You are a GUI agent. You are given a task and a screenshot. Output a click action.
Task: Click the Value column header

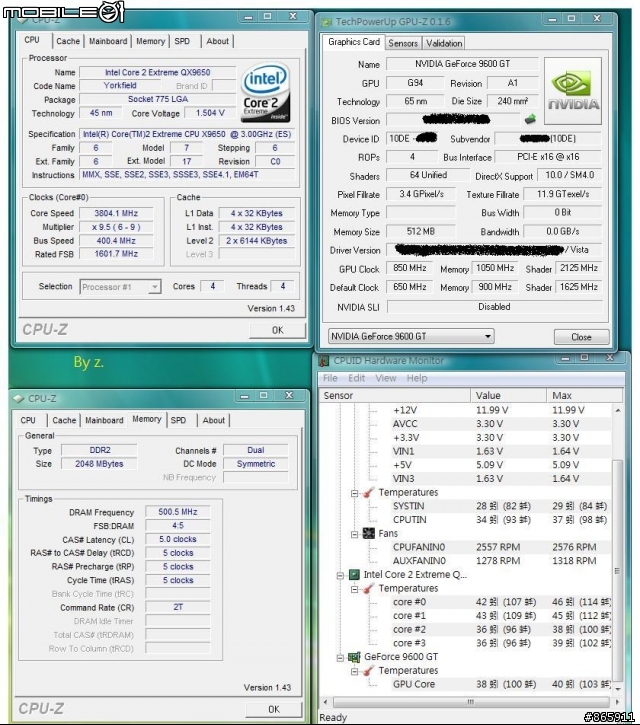click(509, 396)
